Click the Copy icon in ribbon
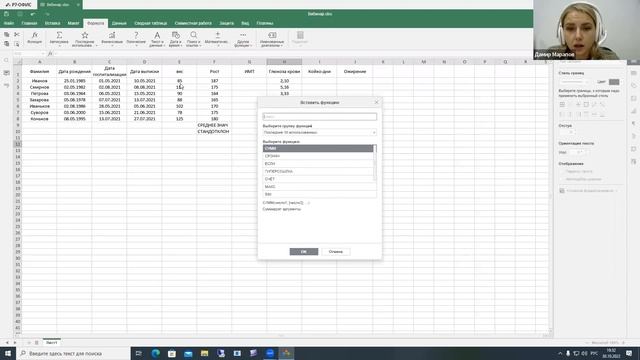Screen dimensions: 640x360 tap(7, 35)
